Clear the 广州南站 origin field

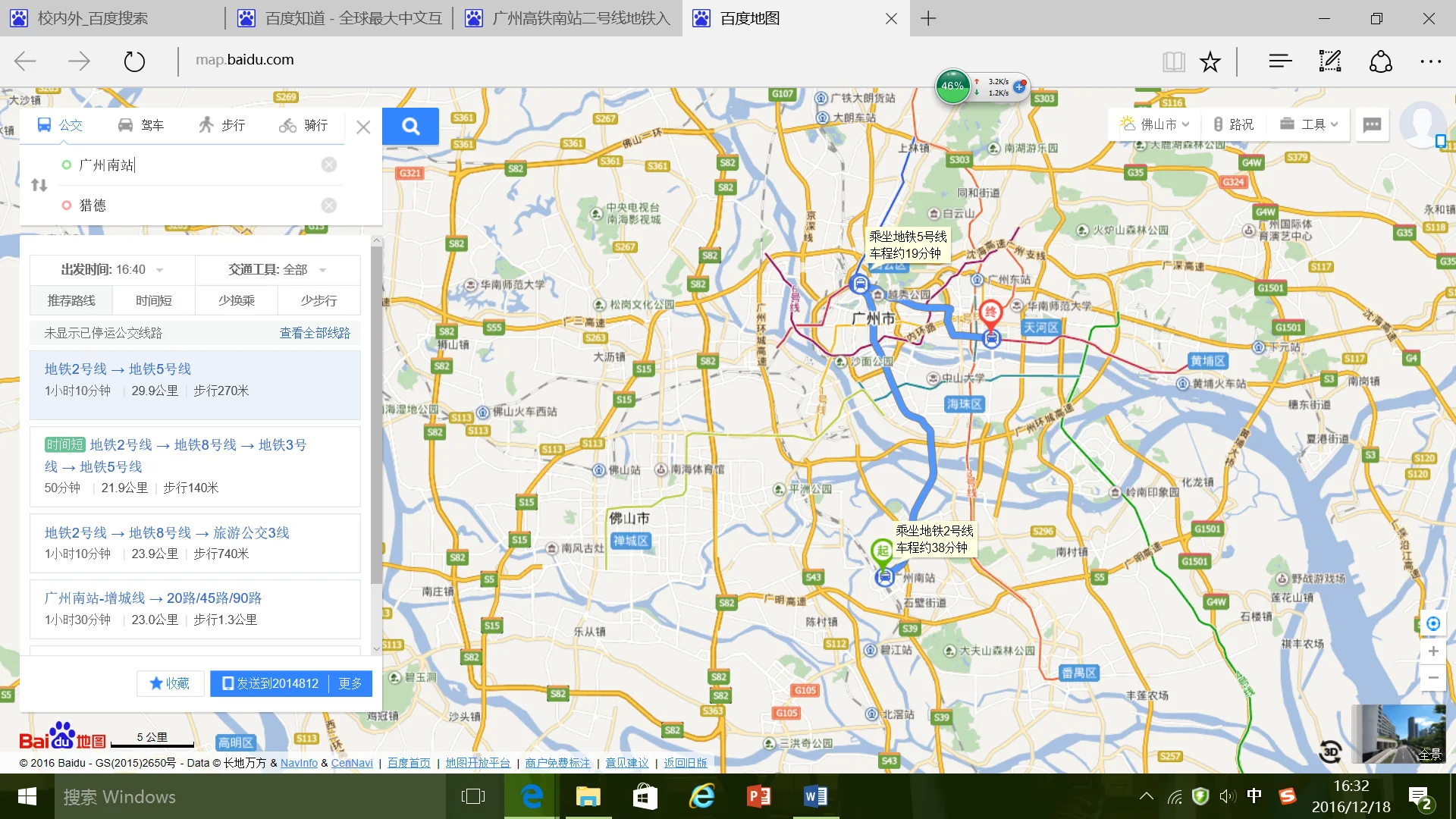pyautogui.click(x=328, y=165)
